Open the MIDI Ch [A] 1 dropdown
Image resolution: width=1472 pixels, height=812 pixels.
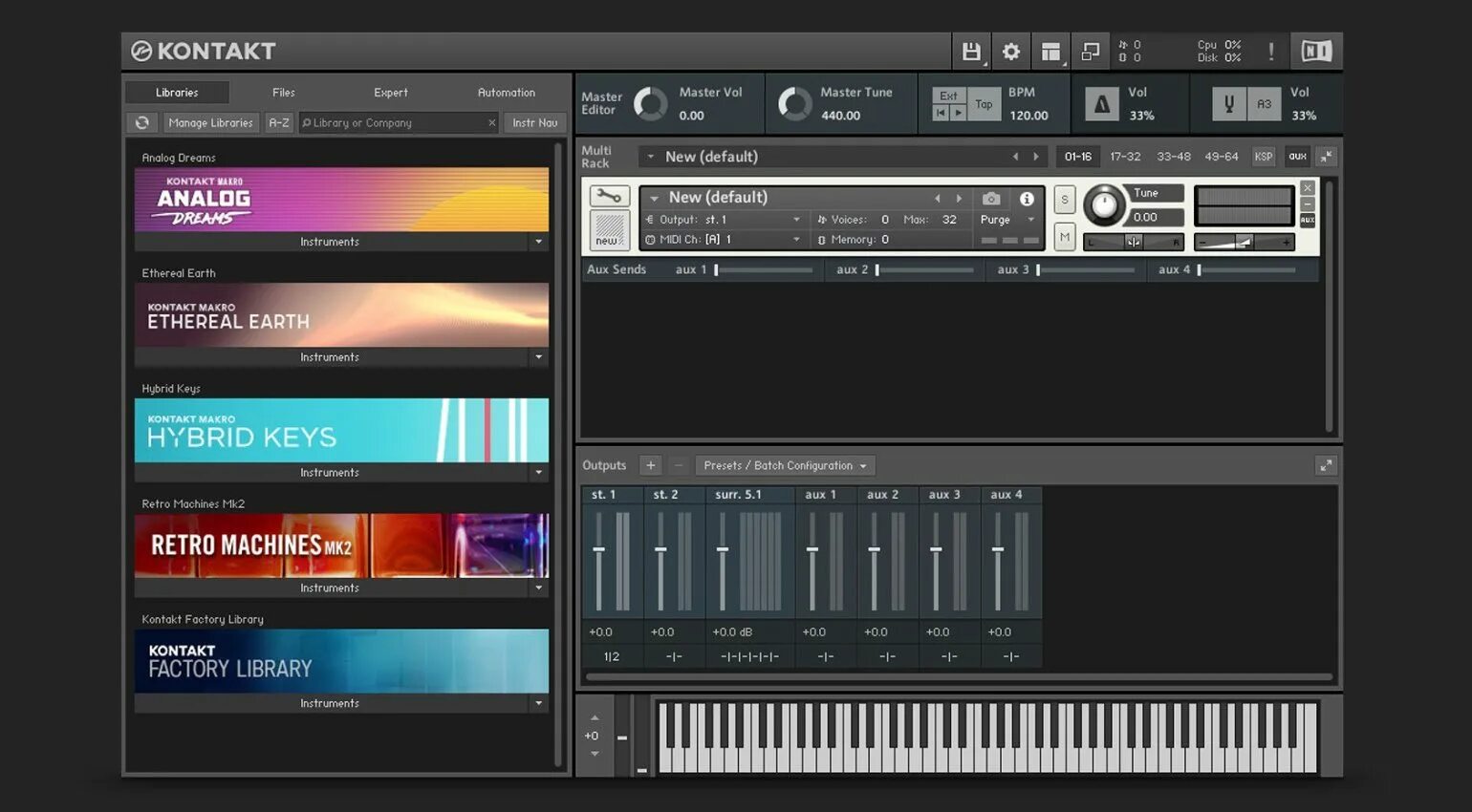(x=724, y=240)
